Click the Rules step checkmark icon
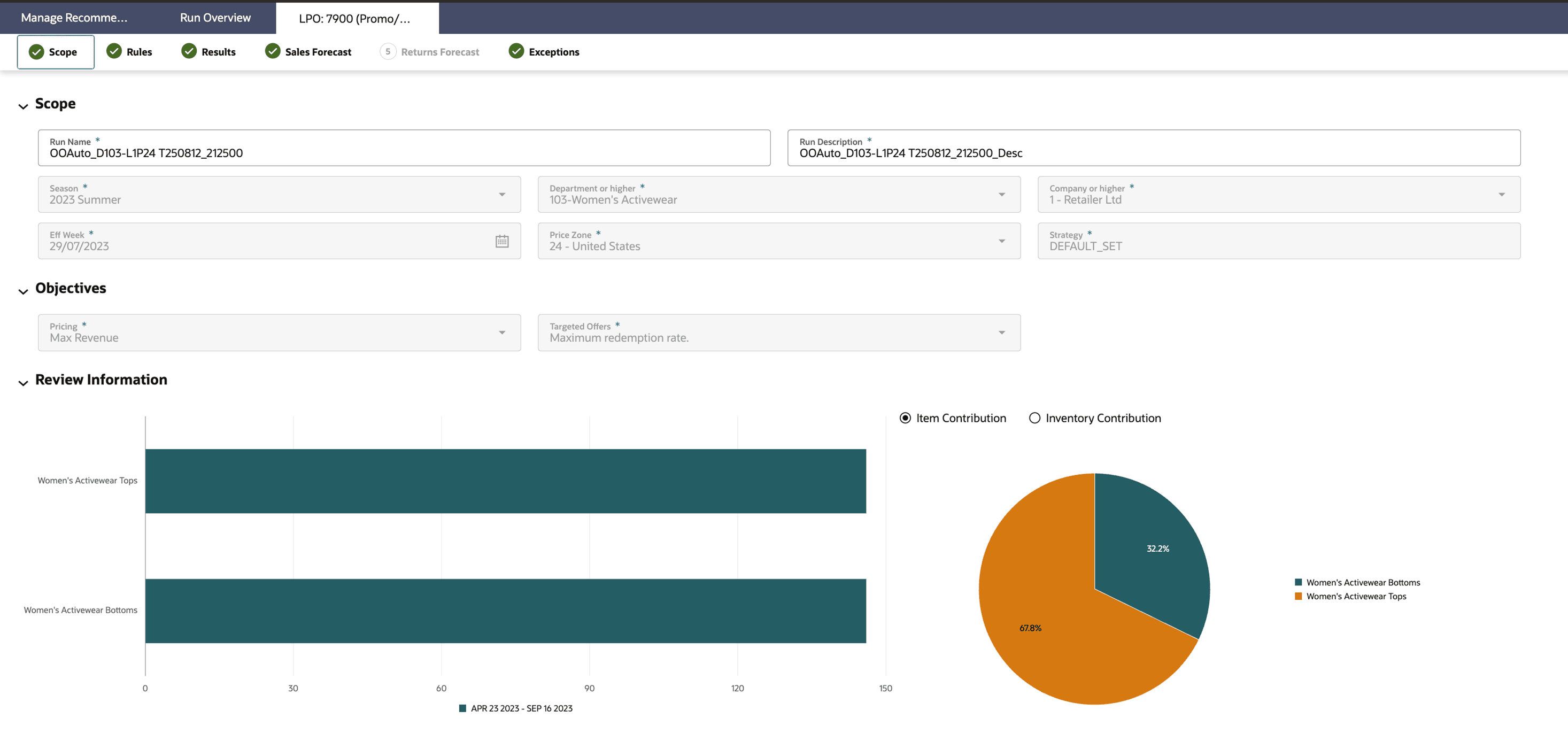 coord(114,51)
